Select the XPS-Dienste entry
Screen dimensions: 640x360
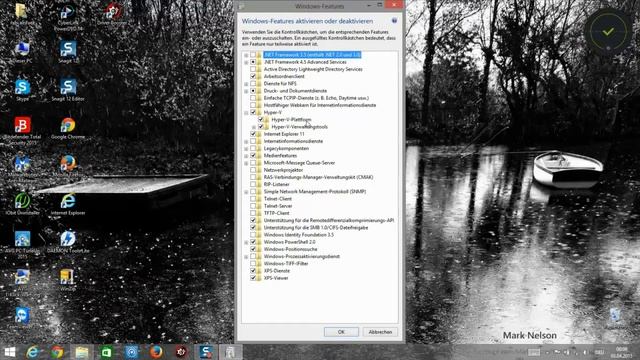pos(277,271)
